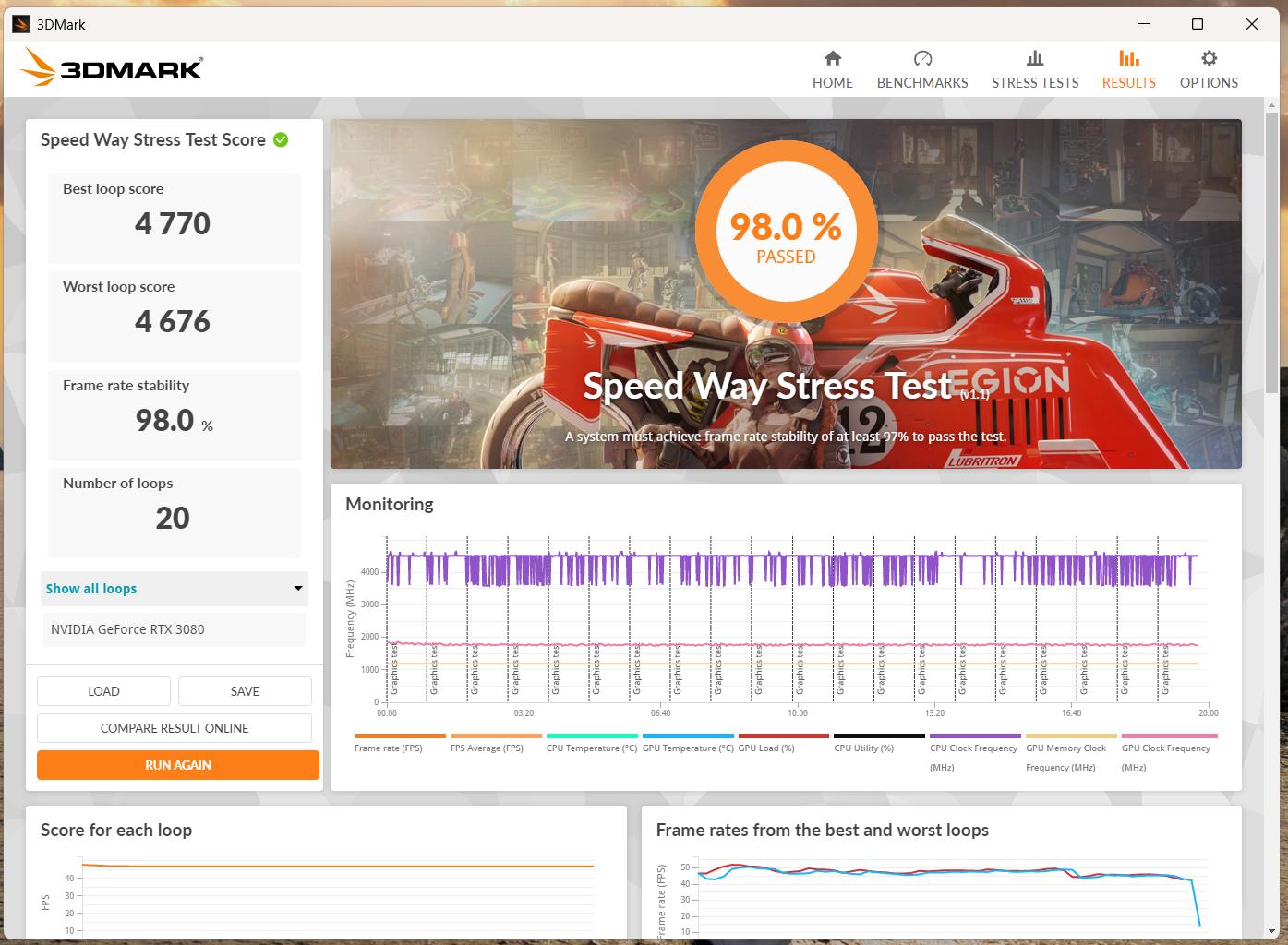Click the NVIDIA GeForce RTX 3080 field

click(x=174, y=629)
